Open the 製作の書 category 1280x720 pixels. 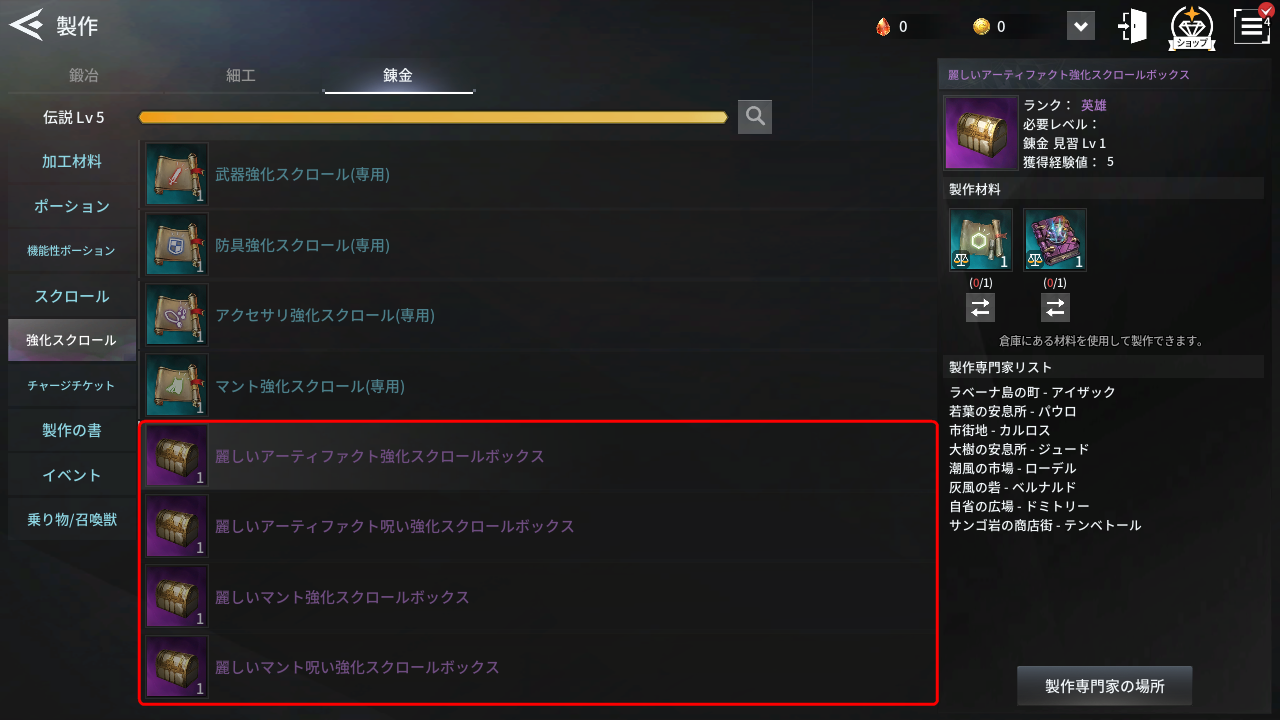pyautogui.click(x=72, y=430)
